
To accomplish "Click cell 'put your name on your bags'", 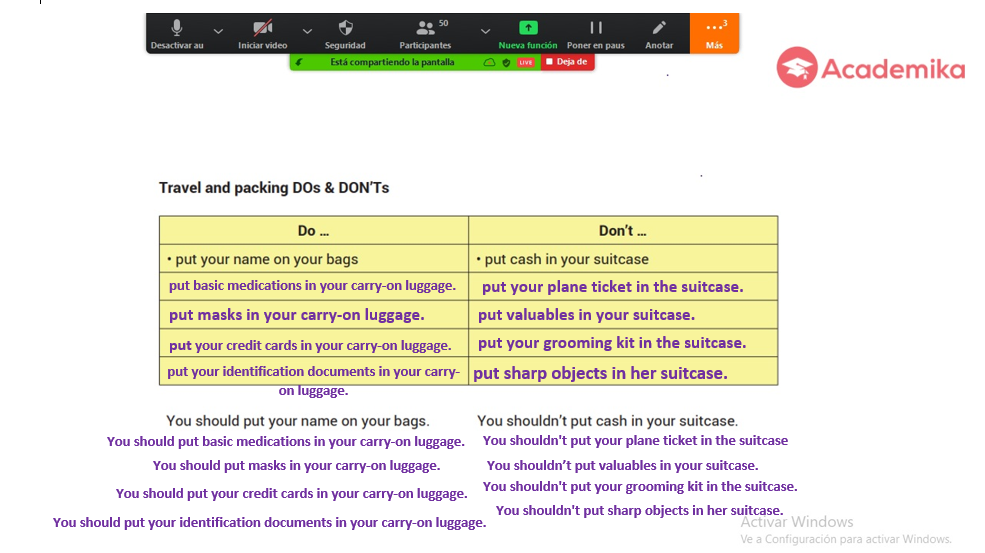I will 313,259.
